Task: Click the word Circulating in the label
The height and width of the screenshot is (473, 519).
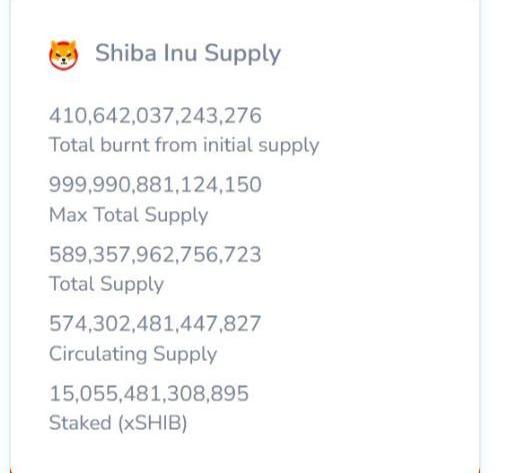Action: pyautogui.click(x=98, y=354)
